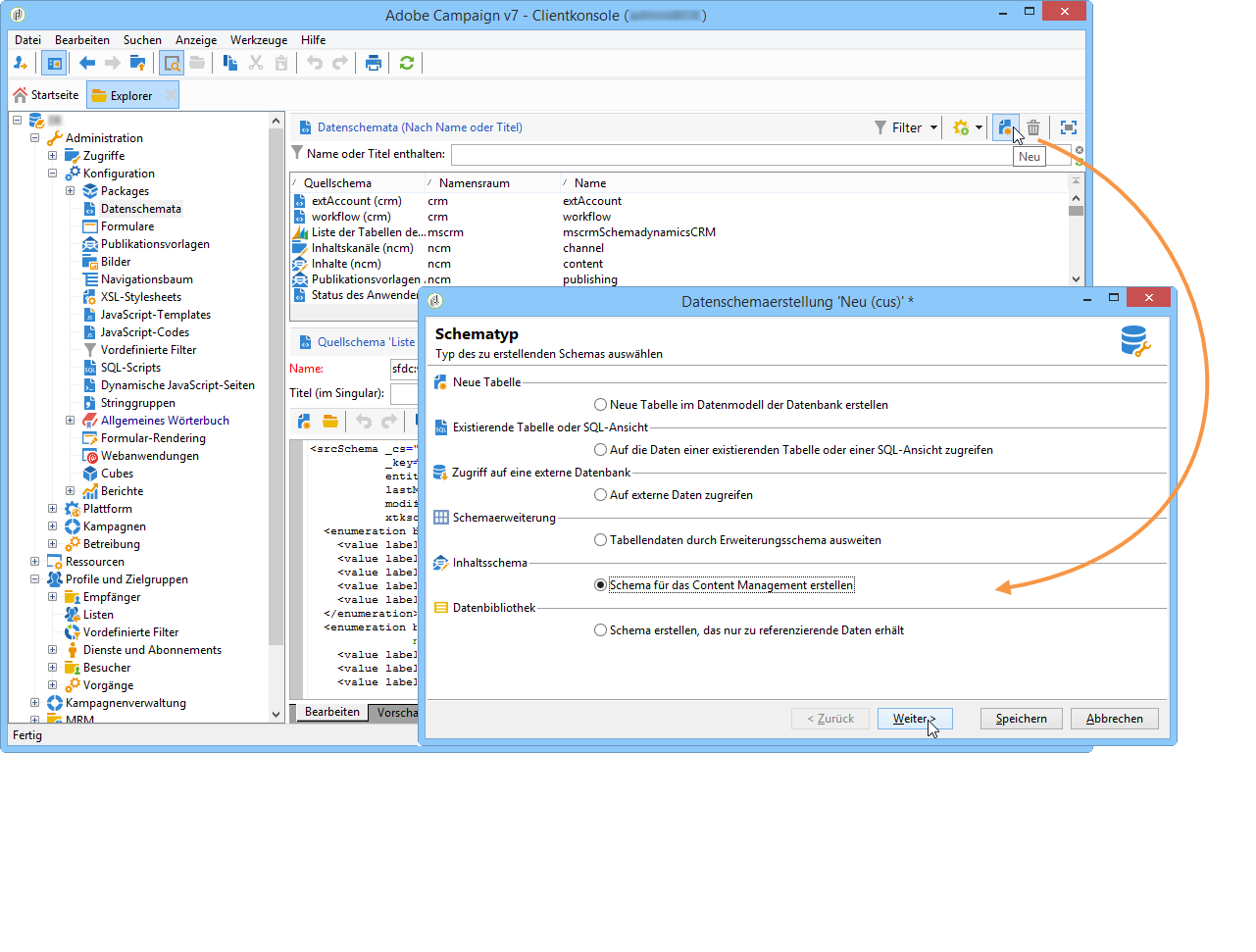The width and height of the screenshot is (1256, 952).
Task: Click the New schema icon above the list
Action: pos(1005,127)
